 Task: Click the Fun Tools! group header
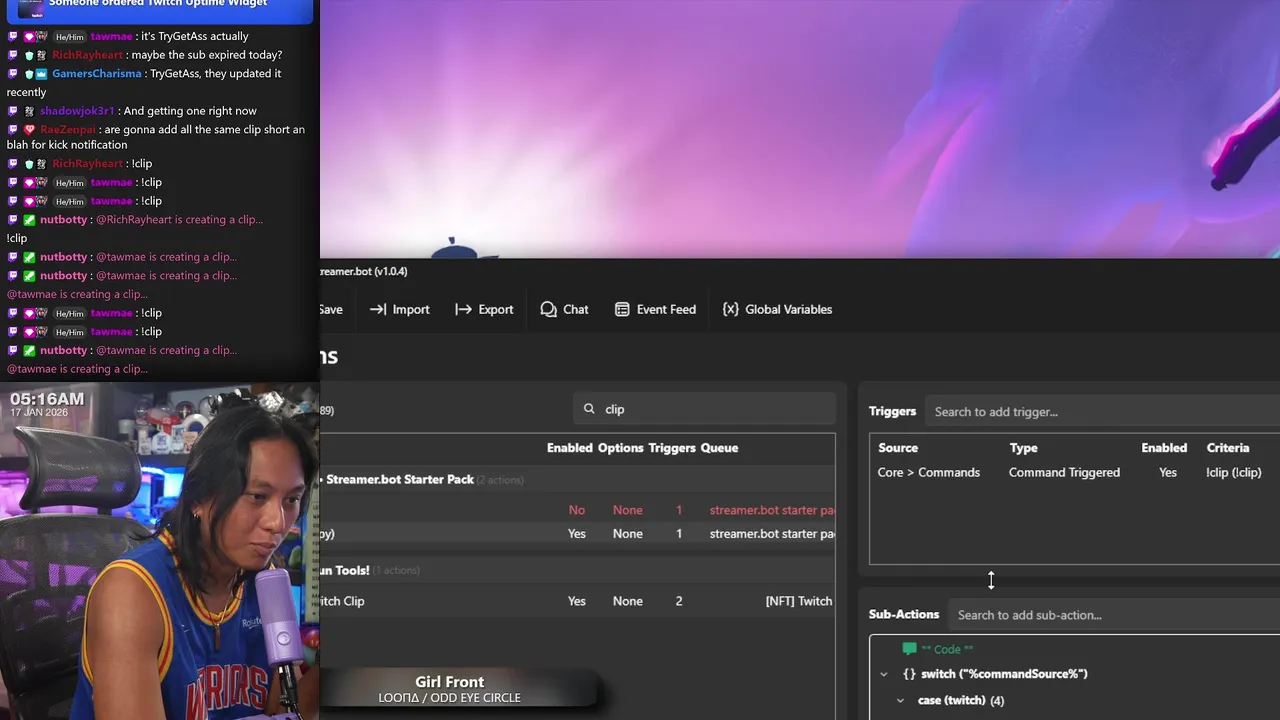[x=577, y=570]
